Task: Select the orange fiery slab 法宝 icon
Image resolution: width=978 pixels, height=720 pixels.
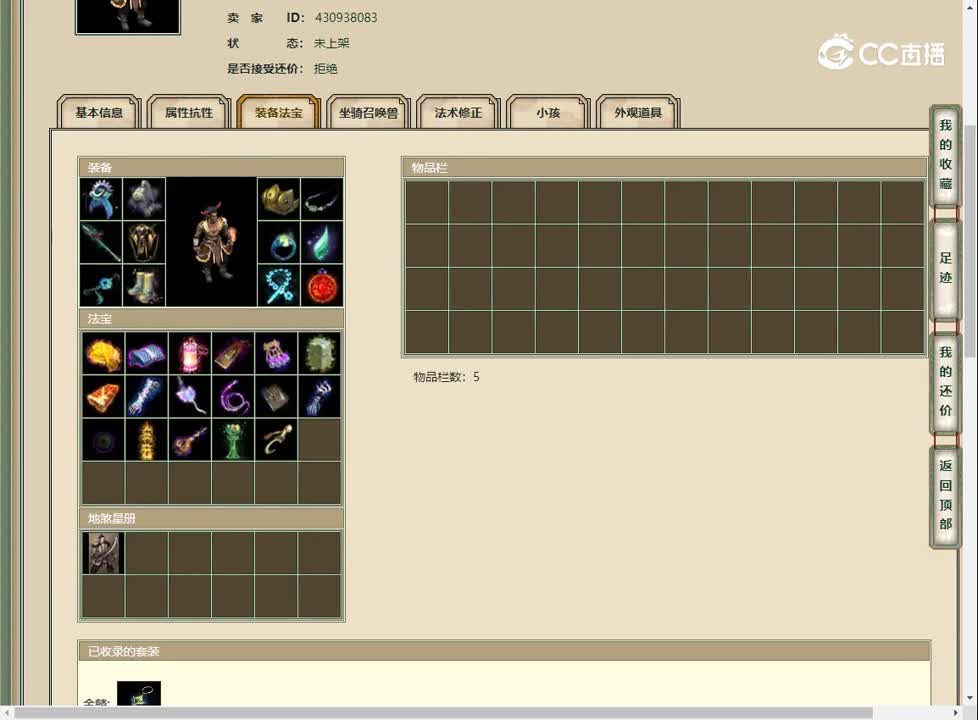Action: click(x=104, y=396)
